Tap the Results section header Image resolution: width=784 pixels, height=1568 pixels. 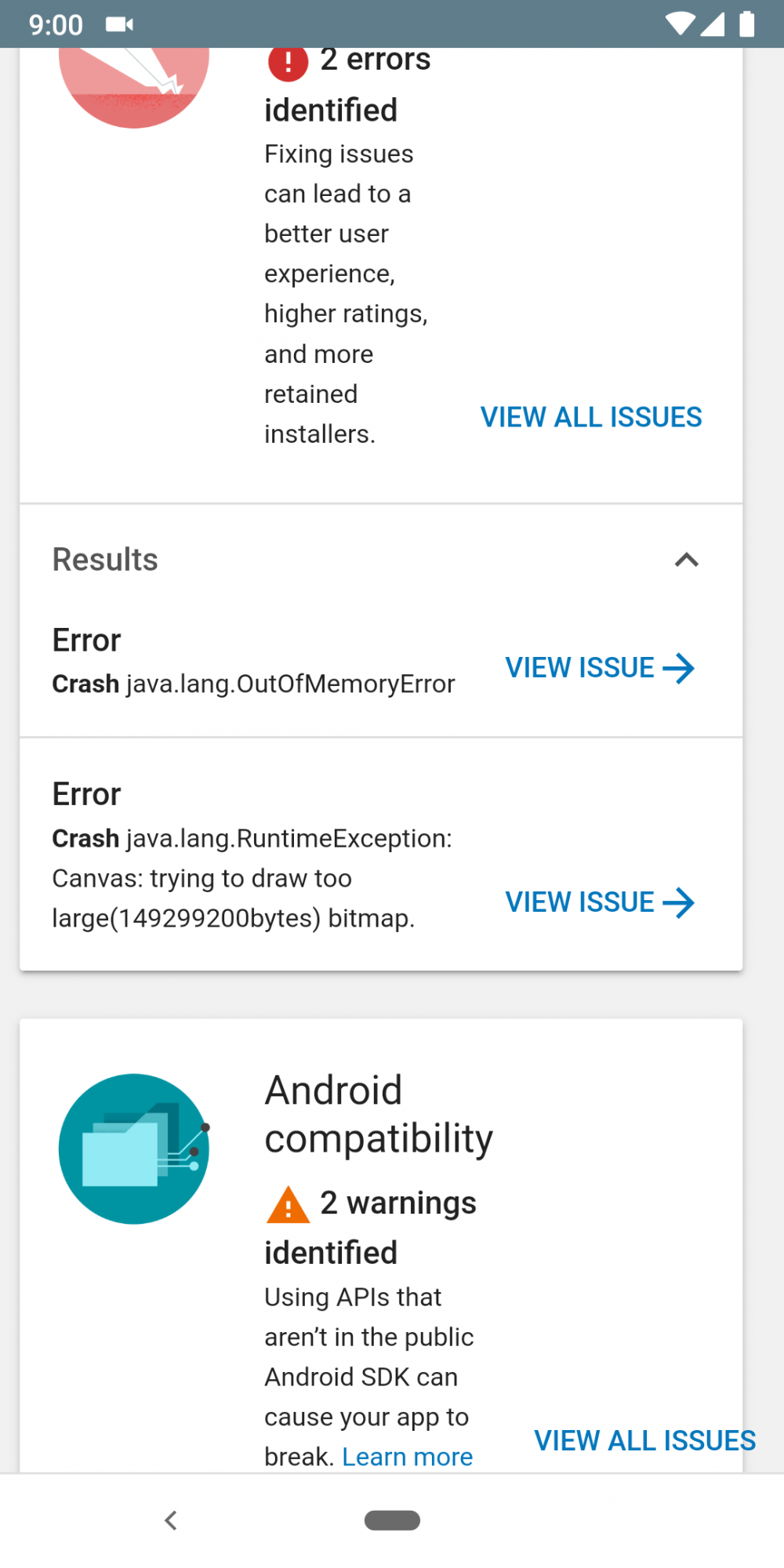(x=105, y=560)
